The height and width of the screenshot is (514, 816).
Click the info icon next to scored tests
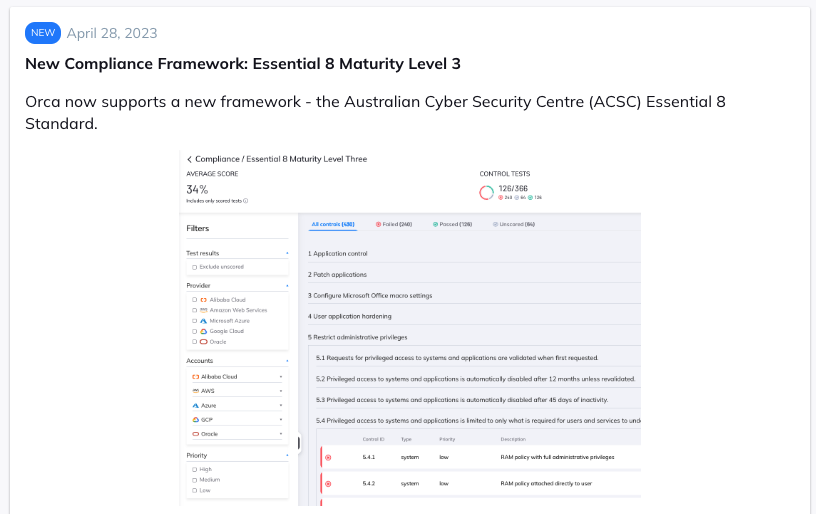pyautogui.click(x=246, y=201)
